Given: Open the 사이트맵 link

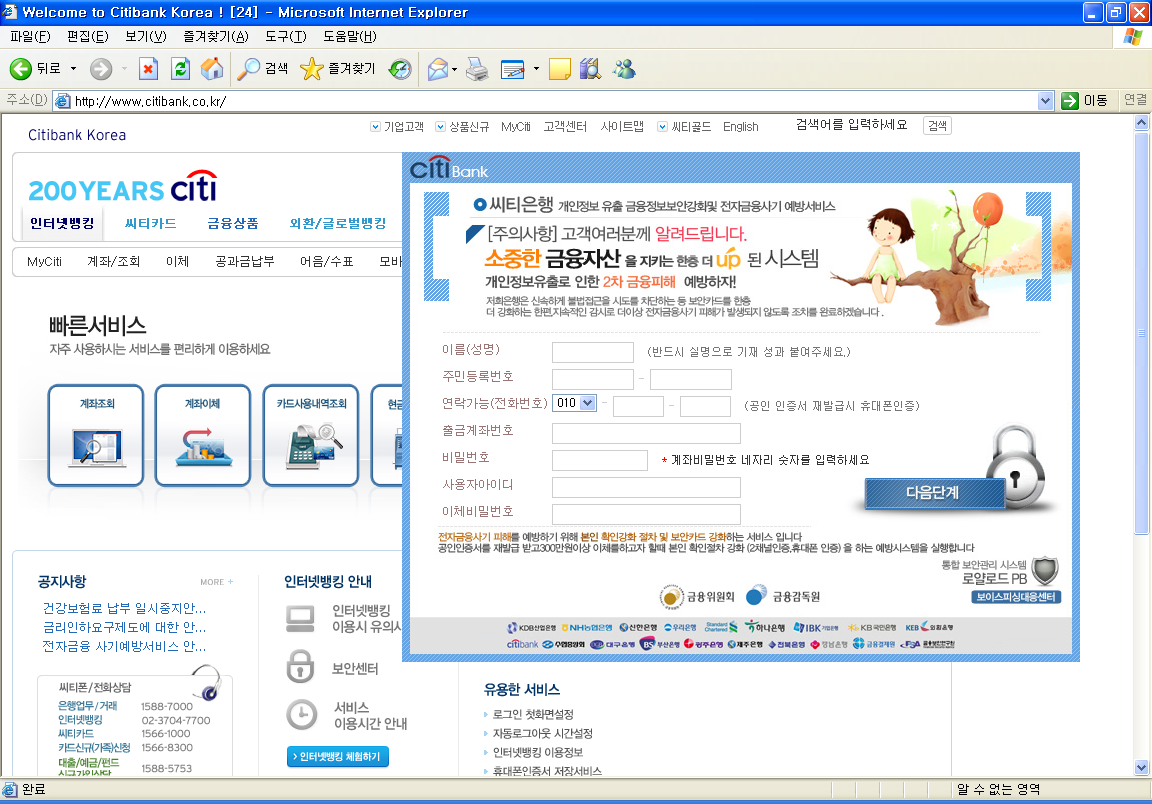Looking at the screenshot, I should tap(622, 126).
